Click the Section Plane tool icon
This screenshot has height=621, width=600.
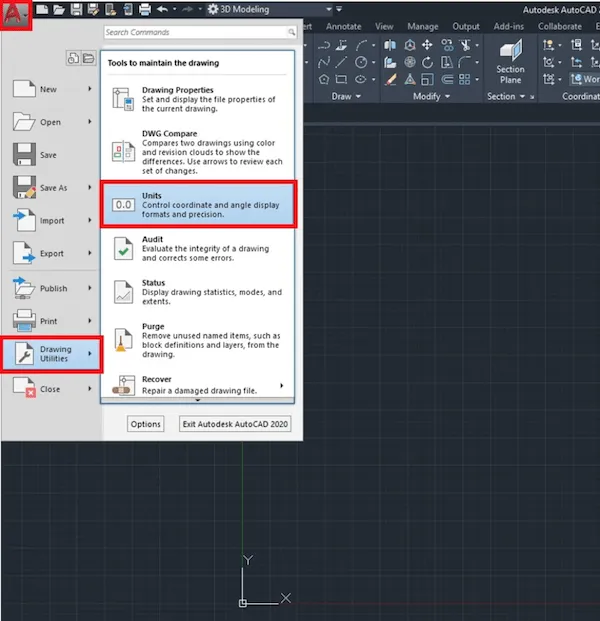pos(510,58)
